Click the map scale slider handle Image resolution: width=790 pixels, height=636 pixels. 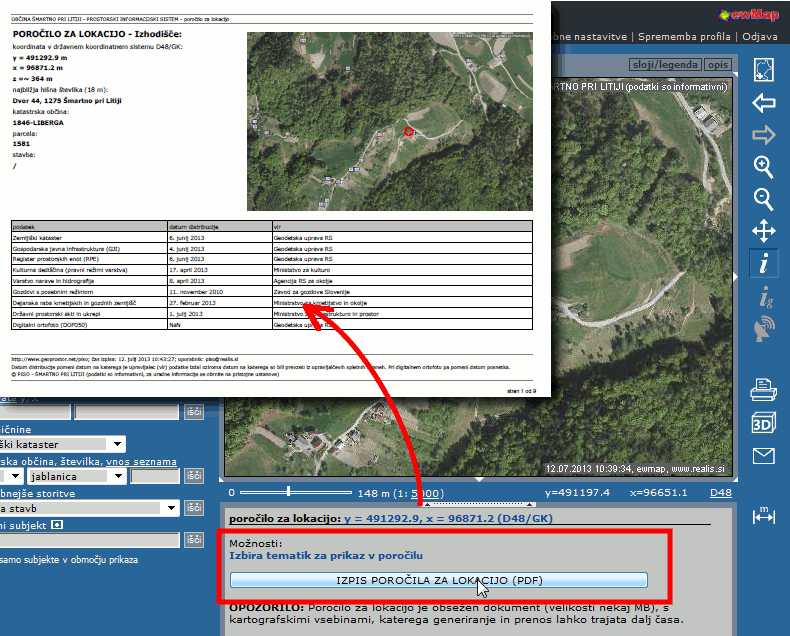click(288, 491)
